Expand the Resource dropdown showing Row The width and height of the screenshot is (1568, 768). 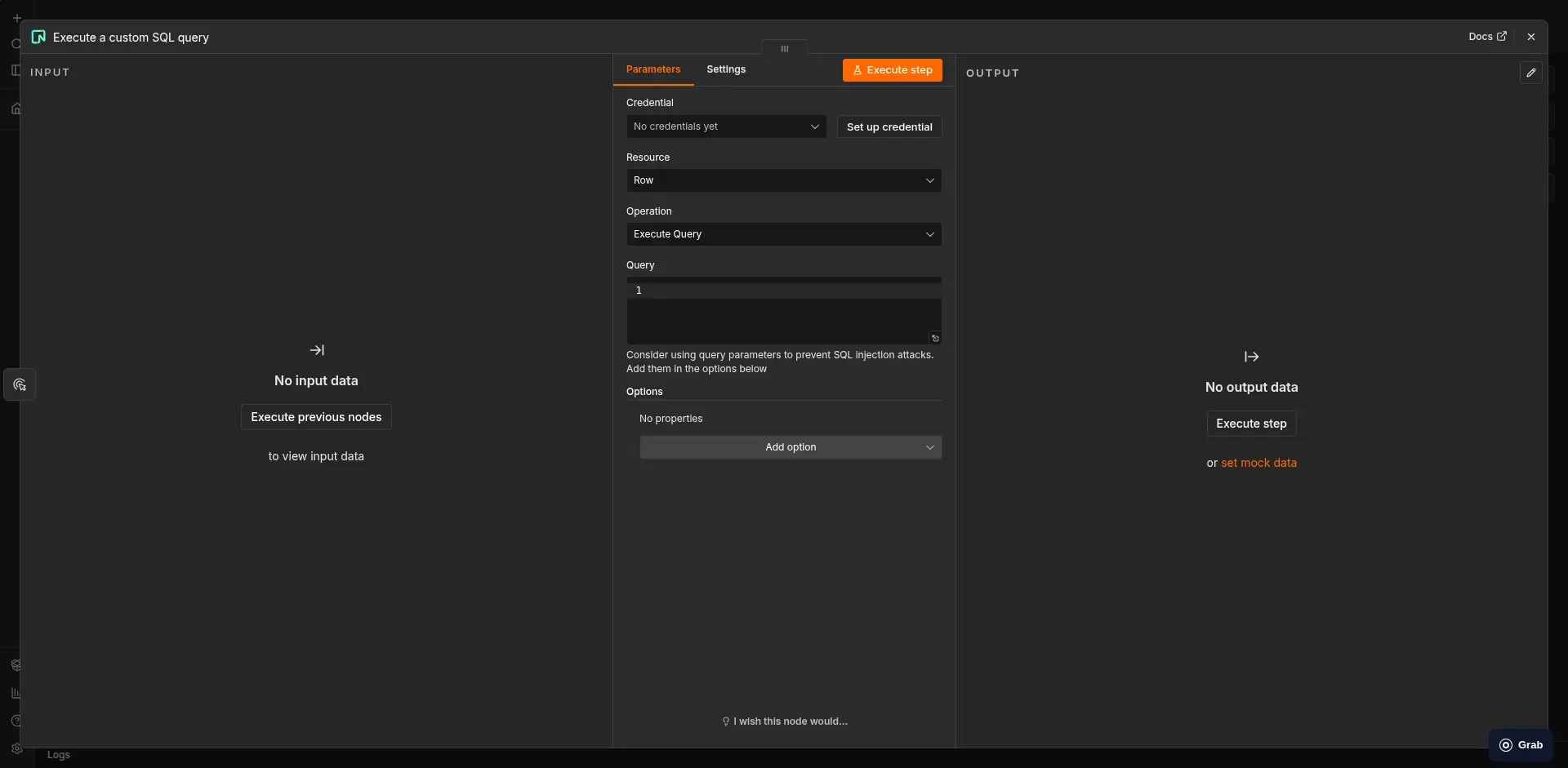(784, 180)
